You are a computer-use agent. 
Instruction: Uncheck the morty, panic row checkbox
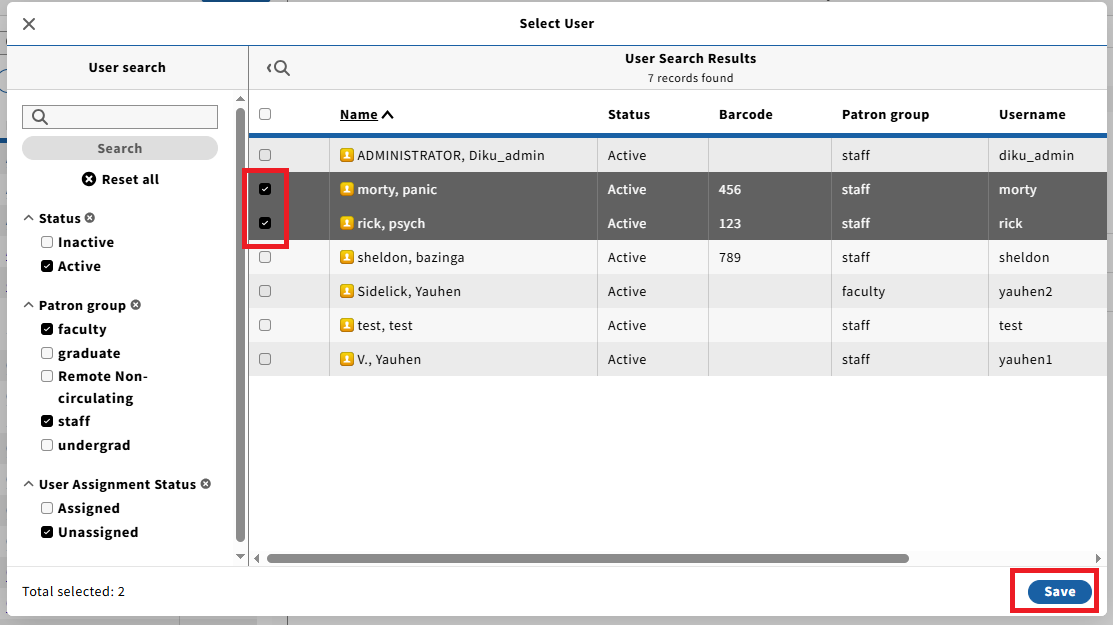(x=265, y=189)
